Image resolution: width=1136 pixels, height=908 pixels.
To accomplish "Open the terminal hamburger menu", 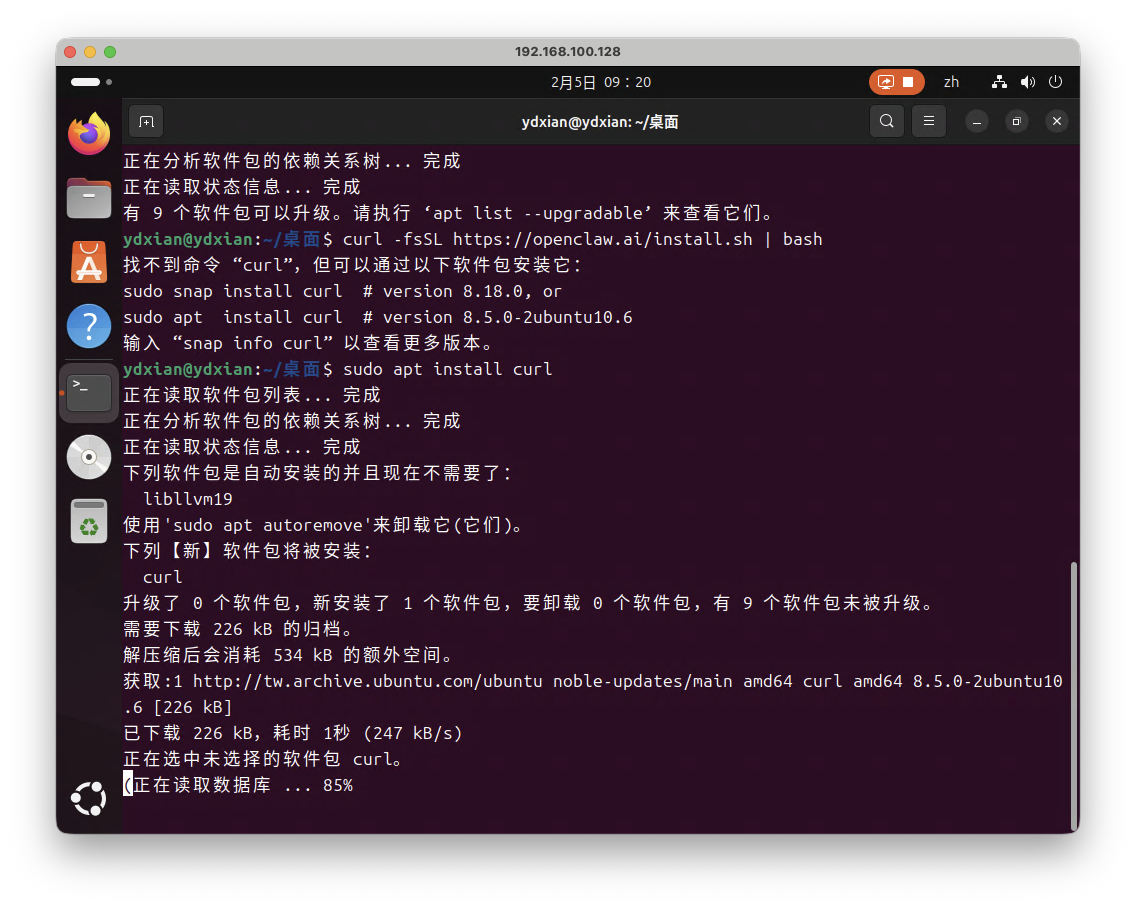I will (x=928, y=120).
